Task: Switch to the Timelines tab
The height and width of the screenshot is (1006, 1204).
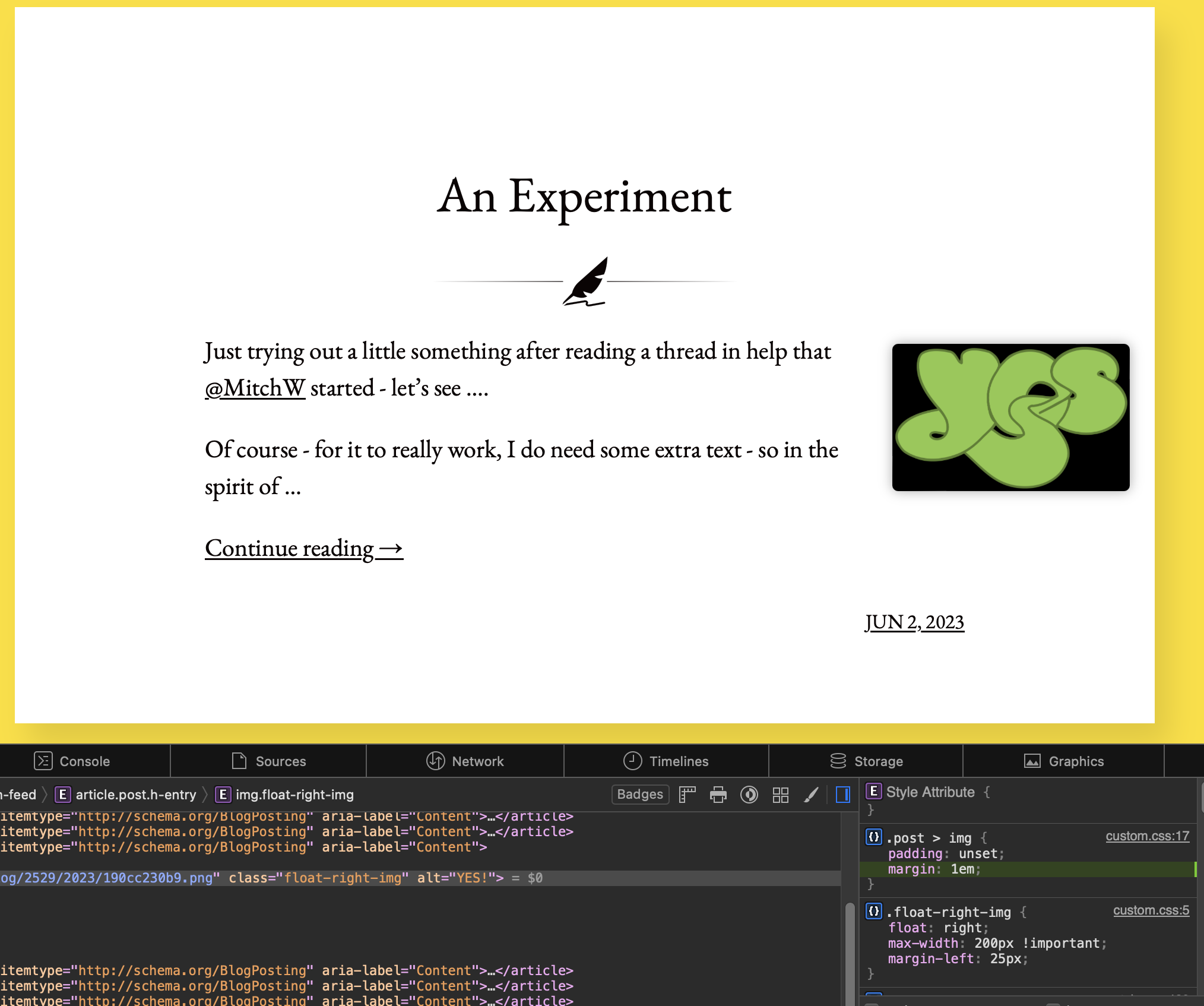Action: point(666,761)
